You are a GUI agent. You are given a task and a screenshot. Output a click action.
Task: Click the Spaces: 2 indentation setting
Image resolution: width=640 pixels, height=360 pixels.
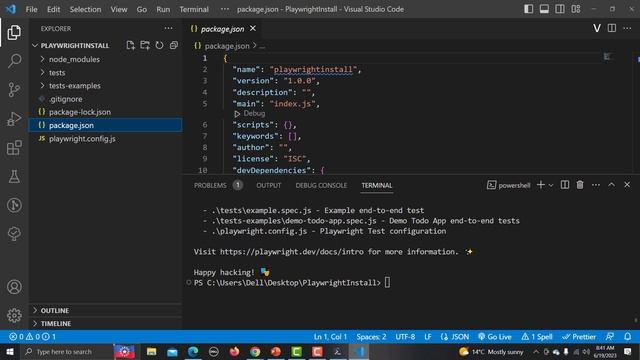pyautogui.click(x=371, y=337)
